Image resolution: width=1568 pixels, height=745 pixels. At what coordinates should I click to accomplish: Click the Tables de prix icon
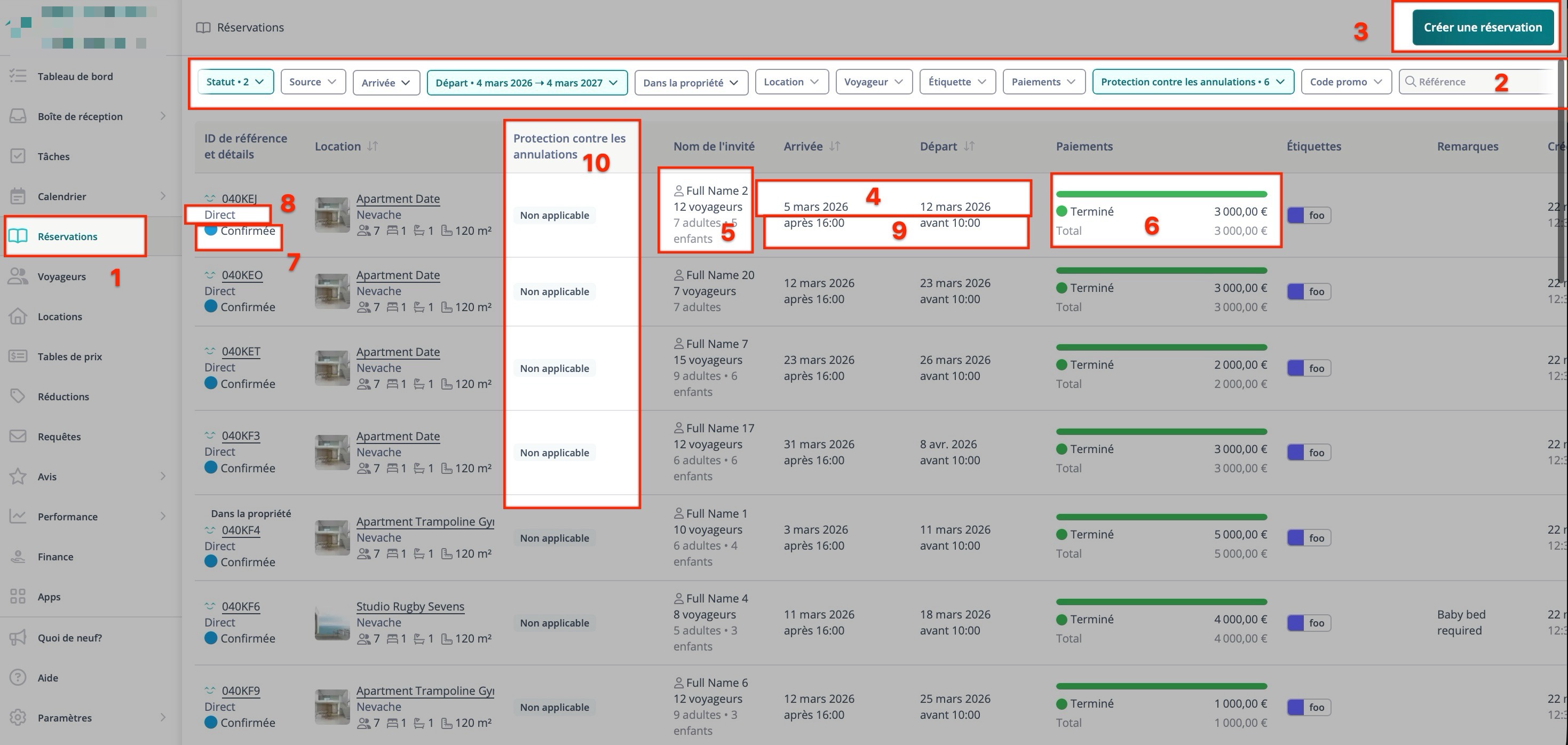[18, 356]
